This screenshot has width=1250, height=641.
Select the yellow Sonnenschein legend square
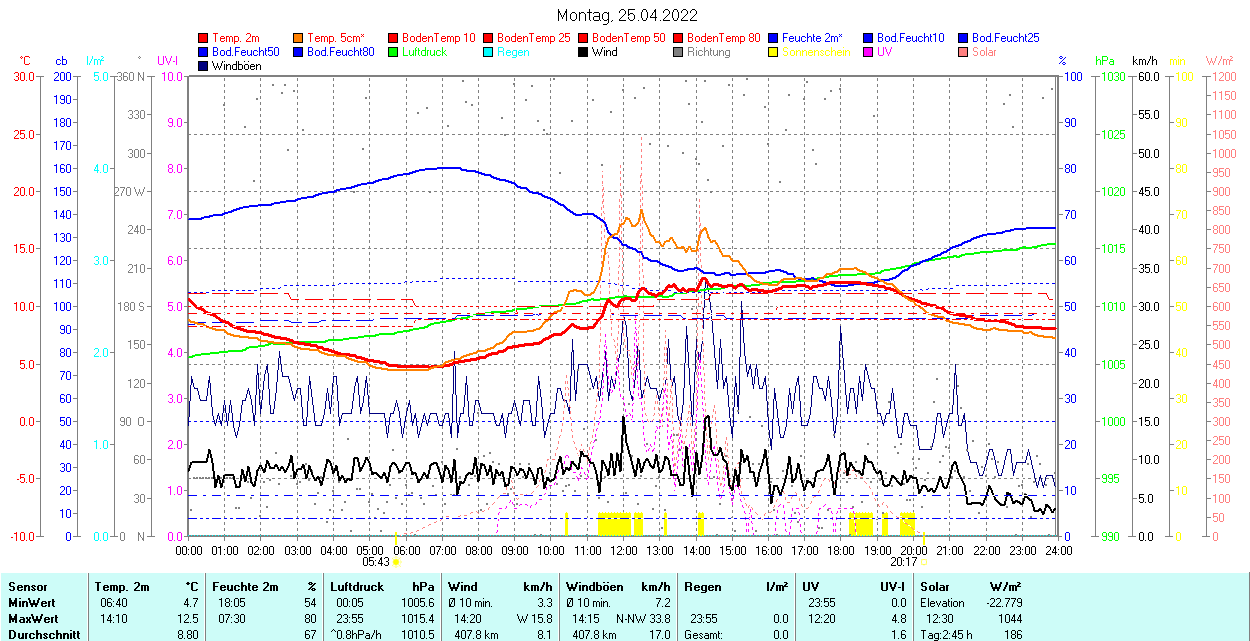click(773, 52)
